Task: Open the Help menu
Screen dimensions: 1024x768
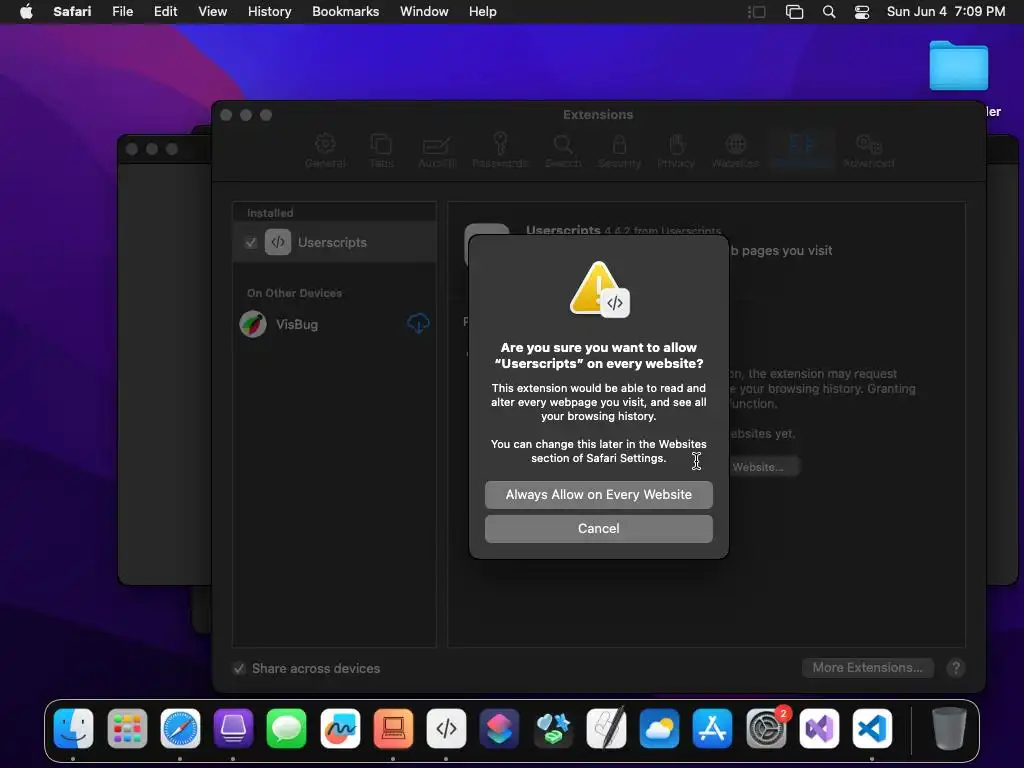Action: point(483,11)
